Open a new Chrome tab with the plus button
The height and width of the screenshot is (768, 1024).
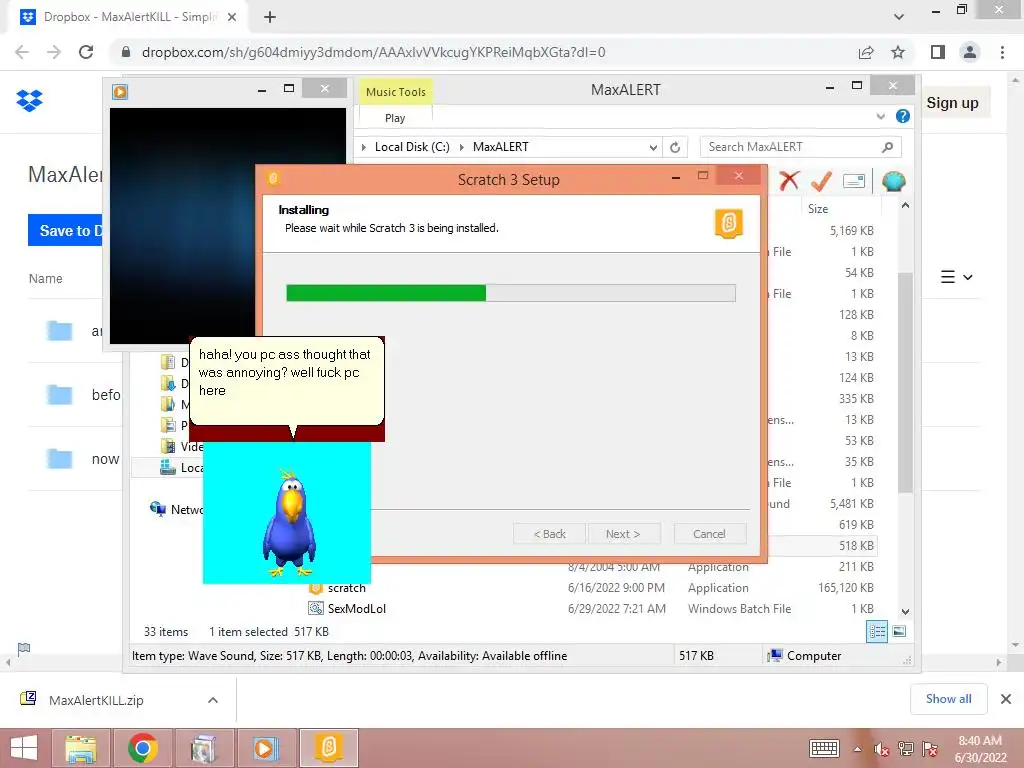270,17
